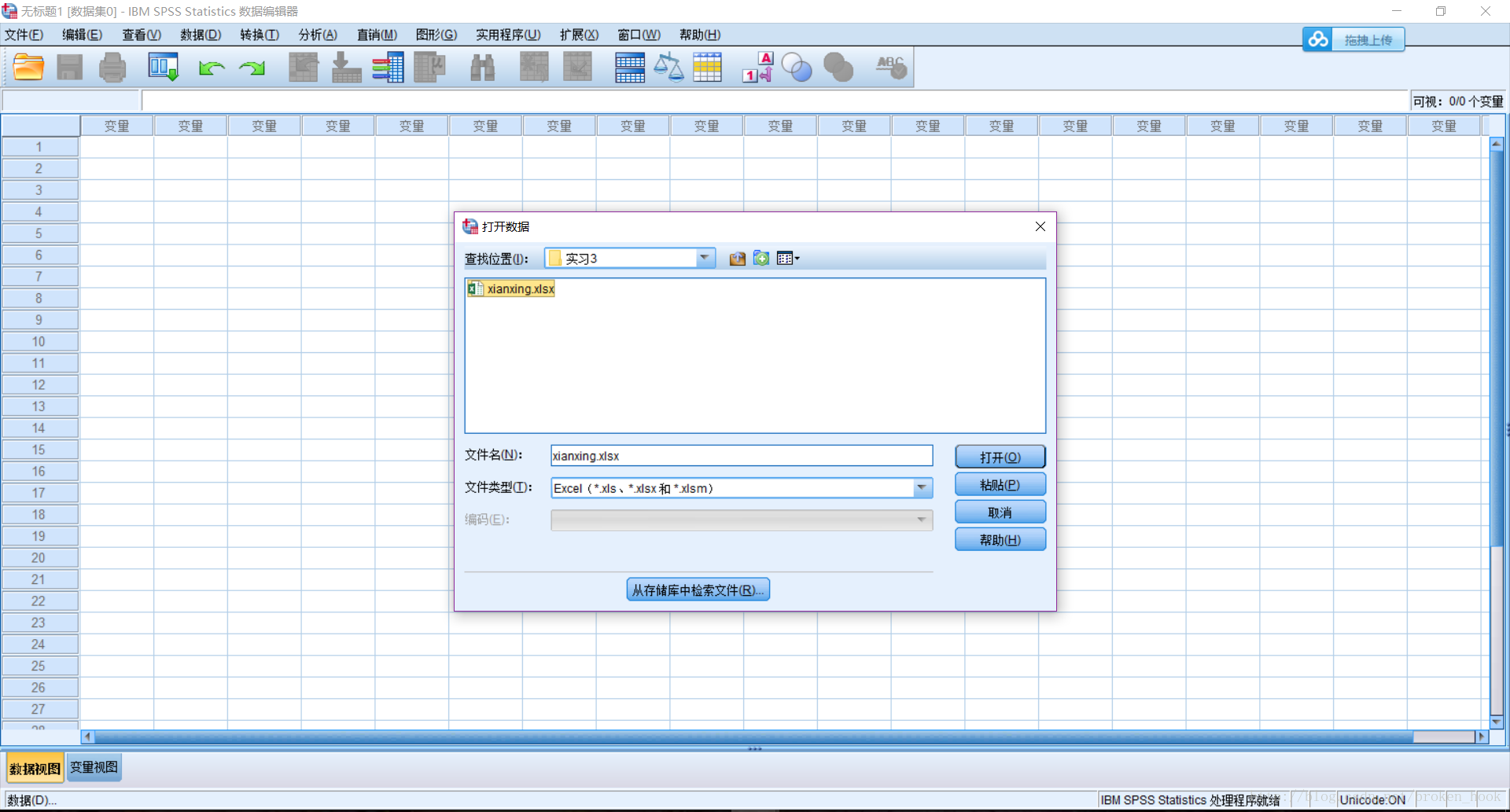The height and width of the screenshot is (812, 1510).
Task: Open the 窗口(W) menu
Action: (x=639, y=35)
